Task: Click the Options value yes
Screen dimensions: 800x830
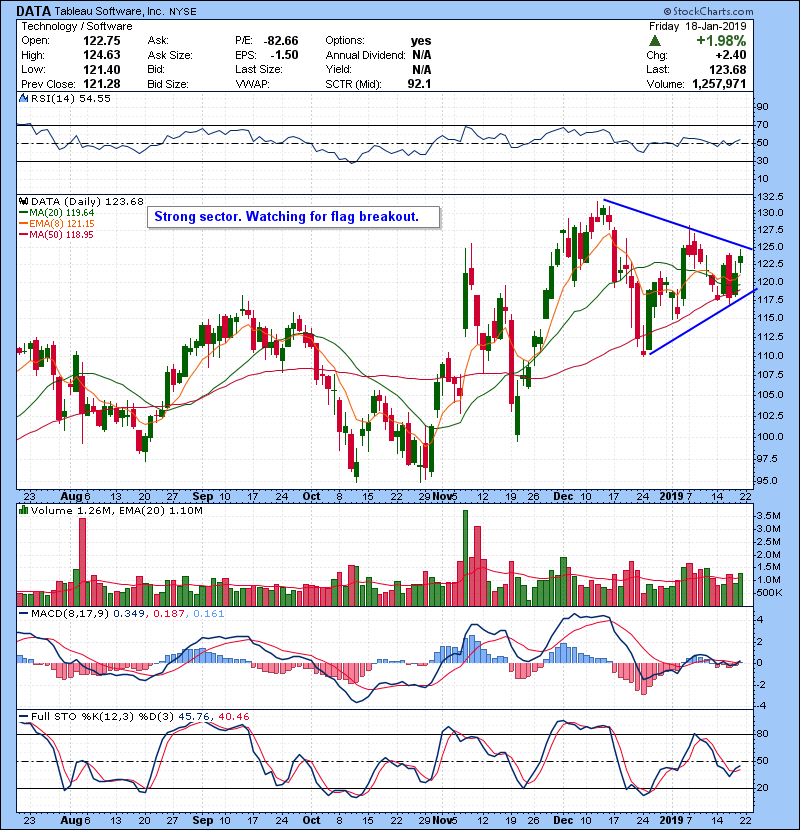Action: [421, 41]
